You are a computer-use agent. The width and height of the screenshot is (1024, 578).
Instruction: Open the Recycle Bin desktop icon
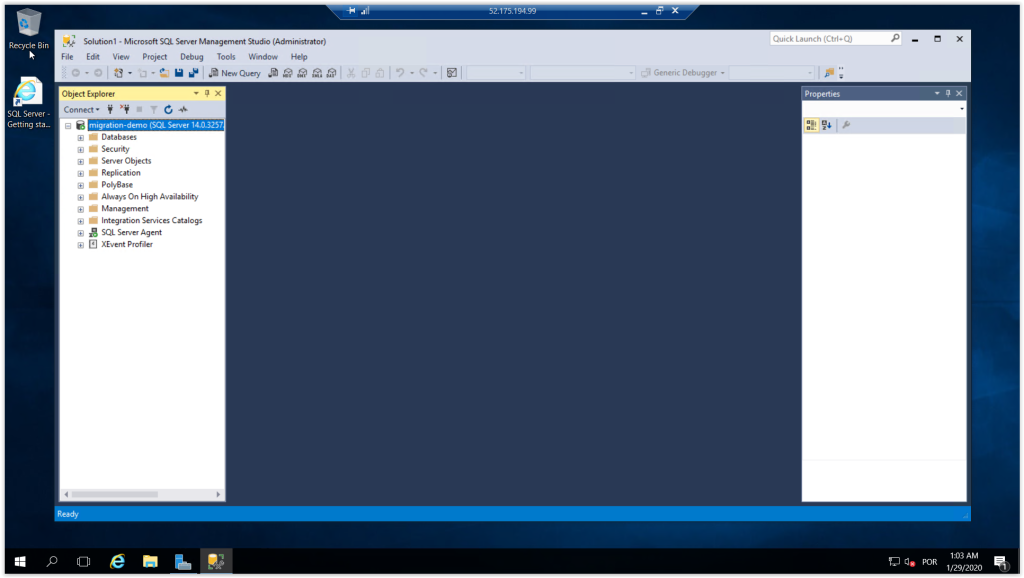pos(28,29)
